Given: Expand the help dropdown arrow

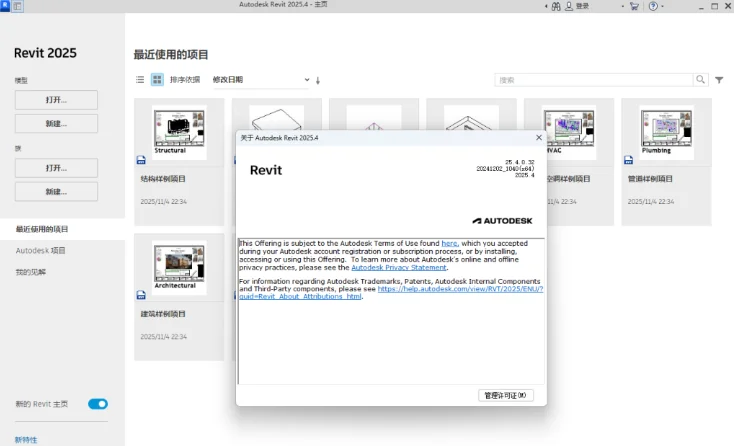Looking at the screenshot, I should pyautogui.click(x=662, y=7).
